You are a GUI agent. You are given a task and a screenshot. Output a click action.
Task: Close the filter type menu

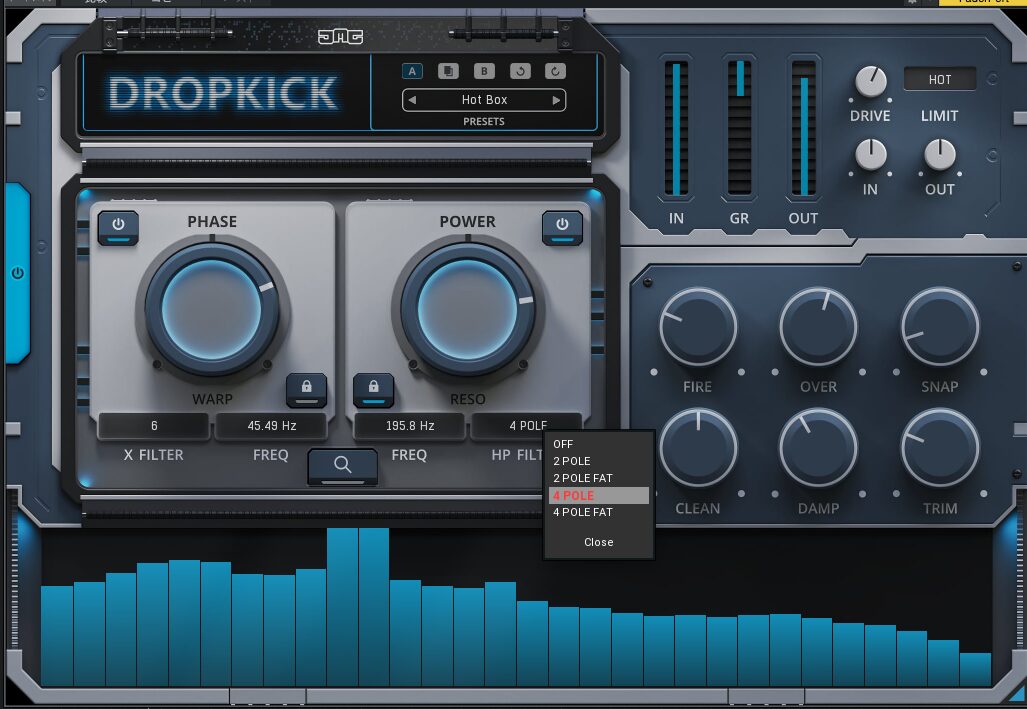point(599,542)
